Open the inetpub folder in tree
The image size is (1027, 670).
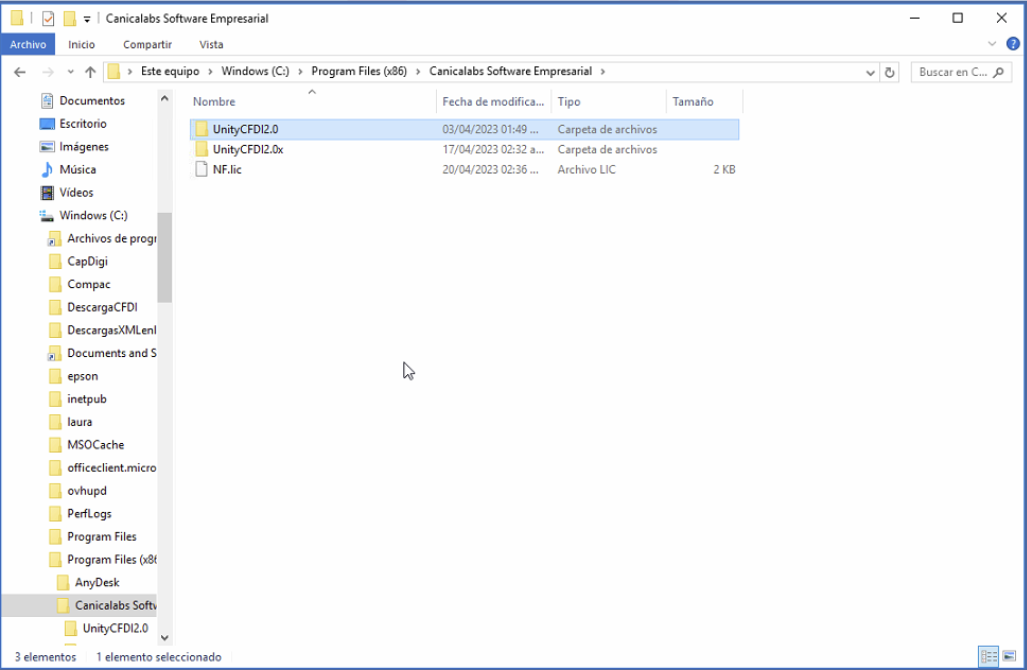[86, 399]
